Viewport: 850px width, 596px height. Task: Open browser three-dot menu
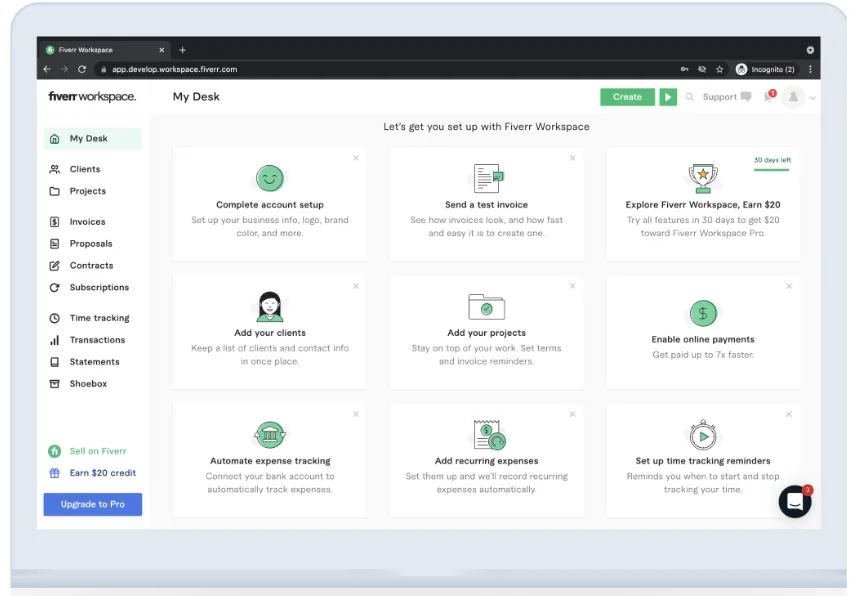click(x=810, y=69)
